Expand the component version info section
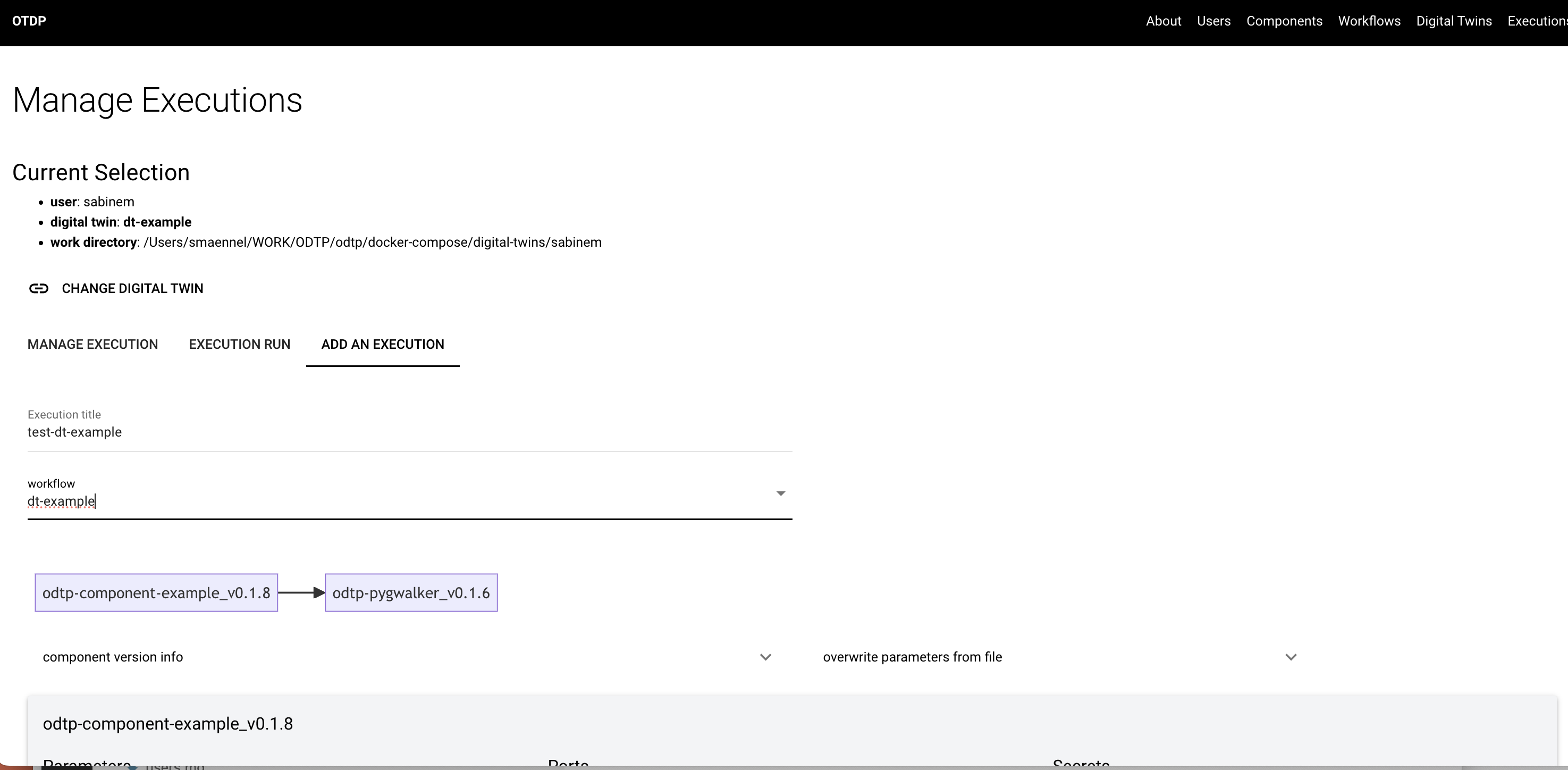 point(766,657)
